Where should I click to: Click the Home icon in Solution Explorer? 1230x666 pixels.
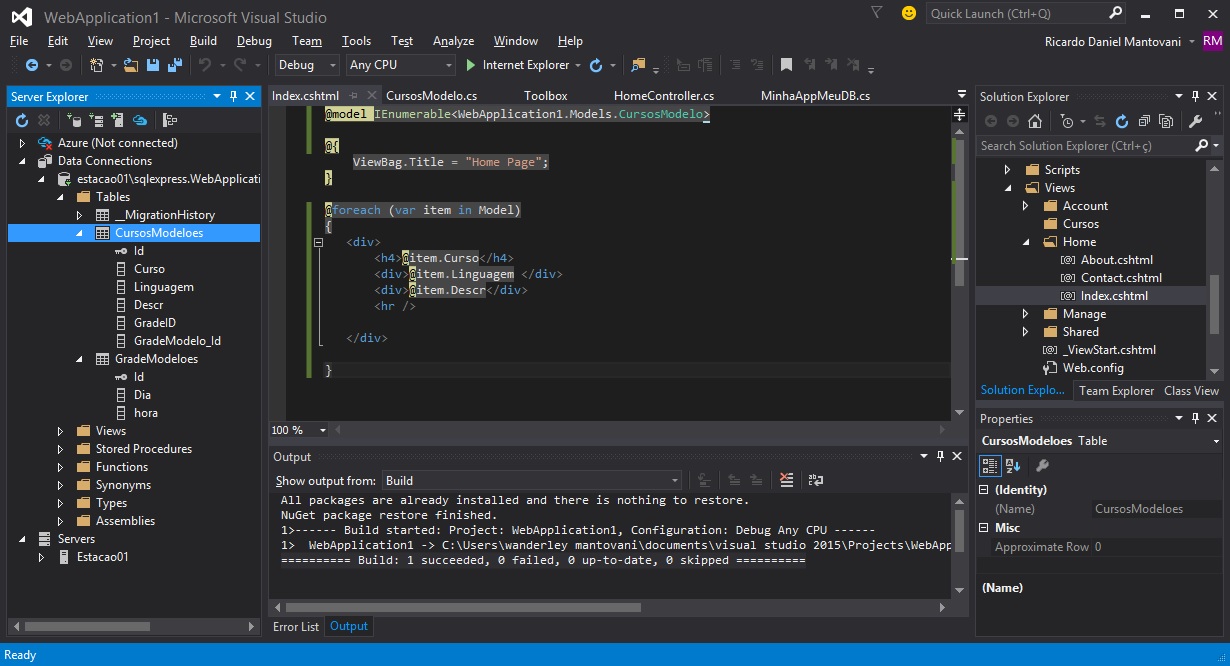1035,121
